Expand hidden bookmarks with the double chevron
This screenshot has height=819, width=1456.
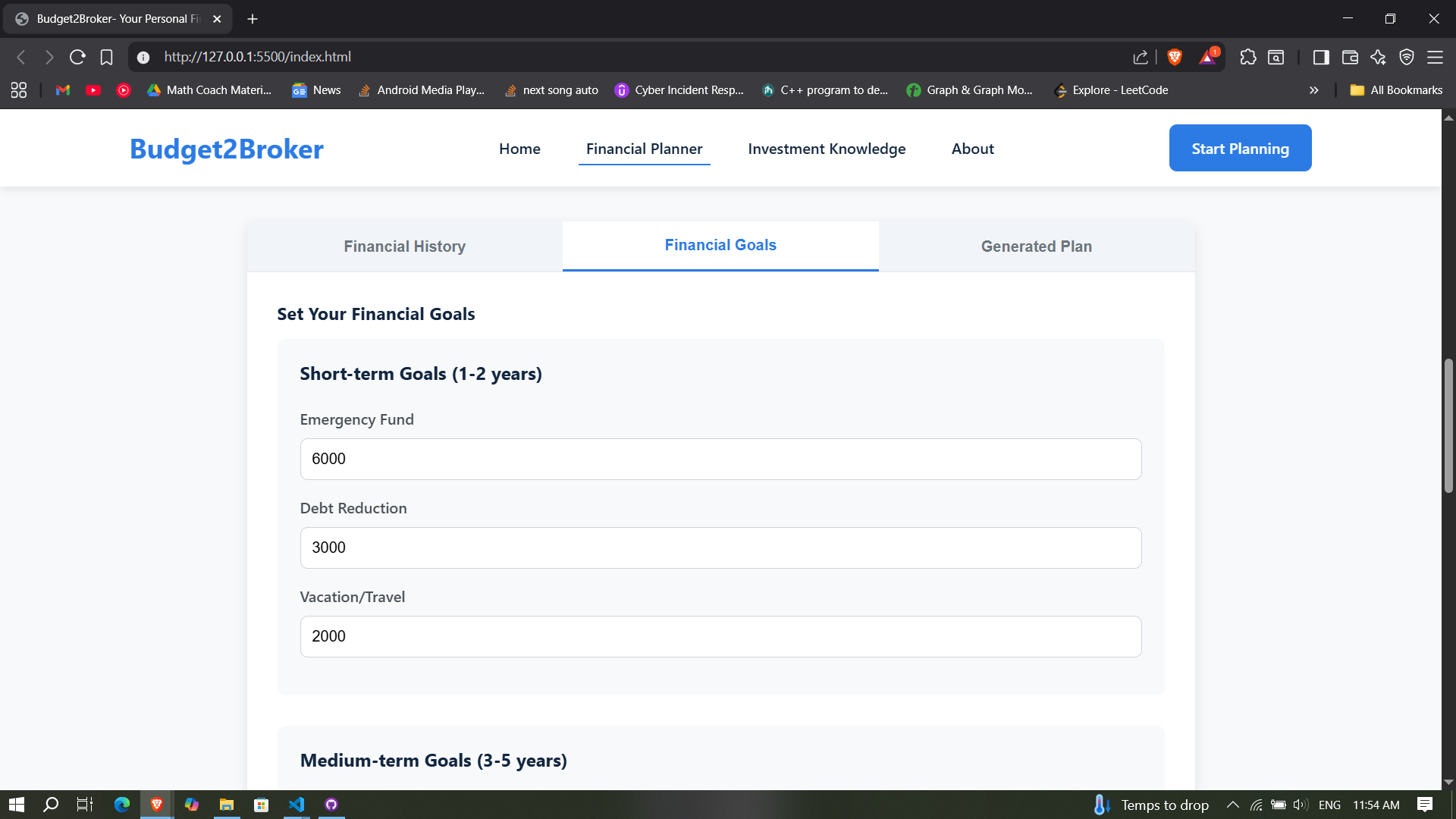point(1313,90)
